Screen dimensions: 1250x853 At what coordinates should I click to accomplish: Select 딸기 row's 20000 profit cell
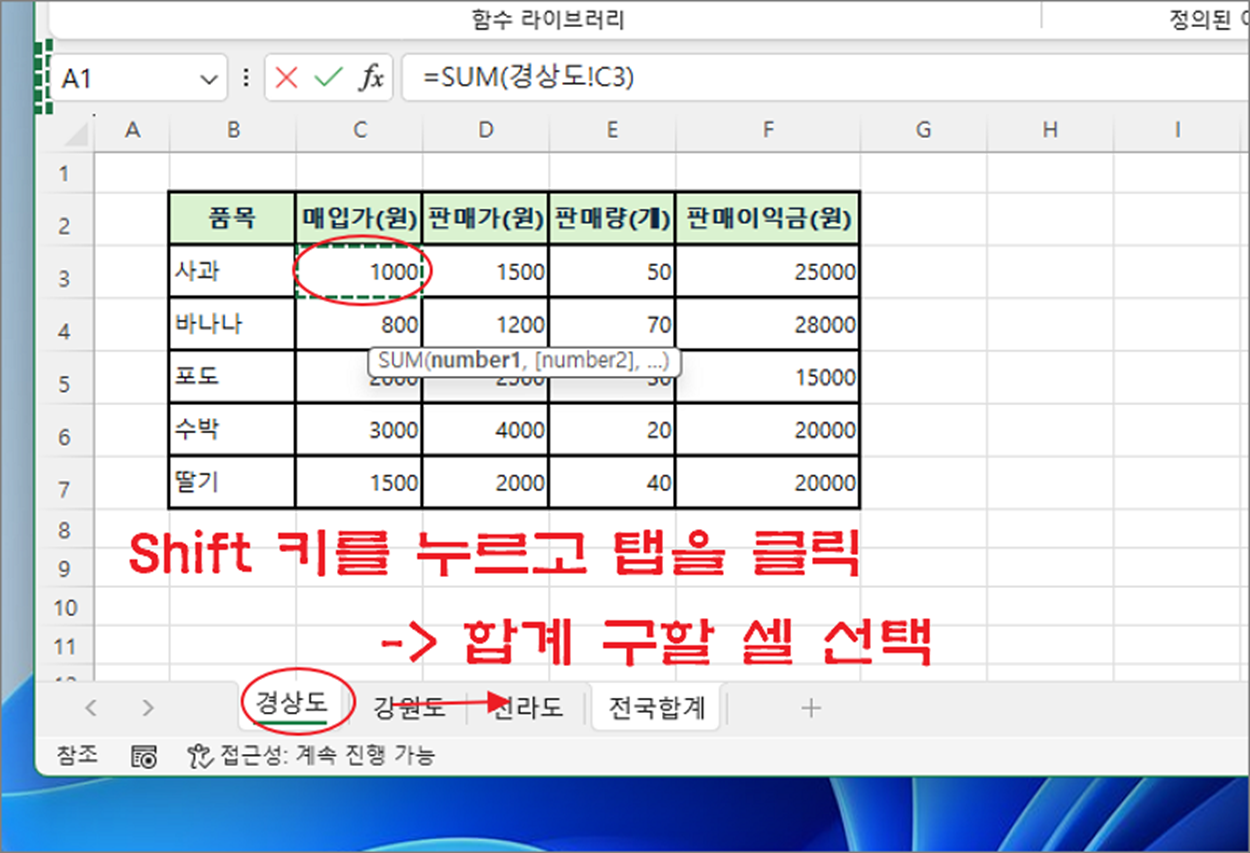(x=767, y=483)
